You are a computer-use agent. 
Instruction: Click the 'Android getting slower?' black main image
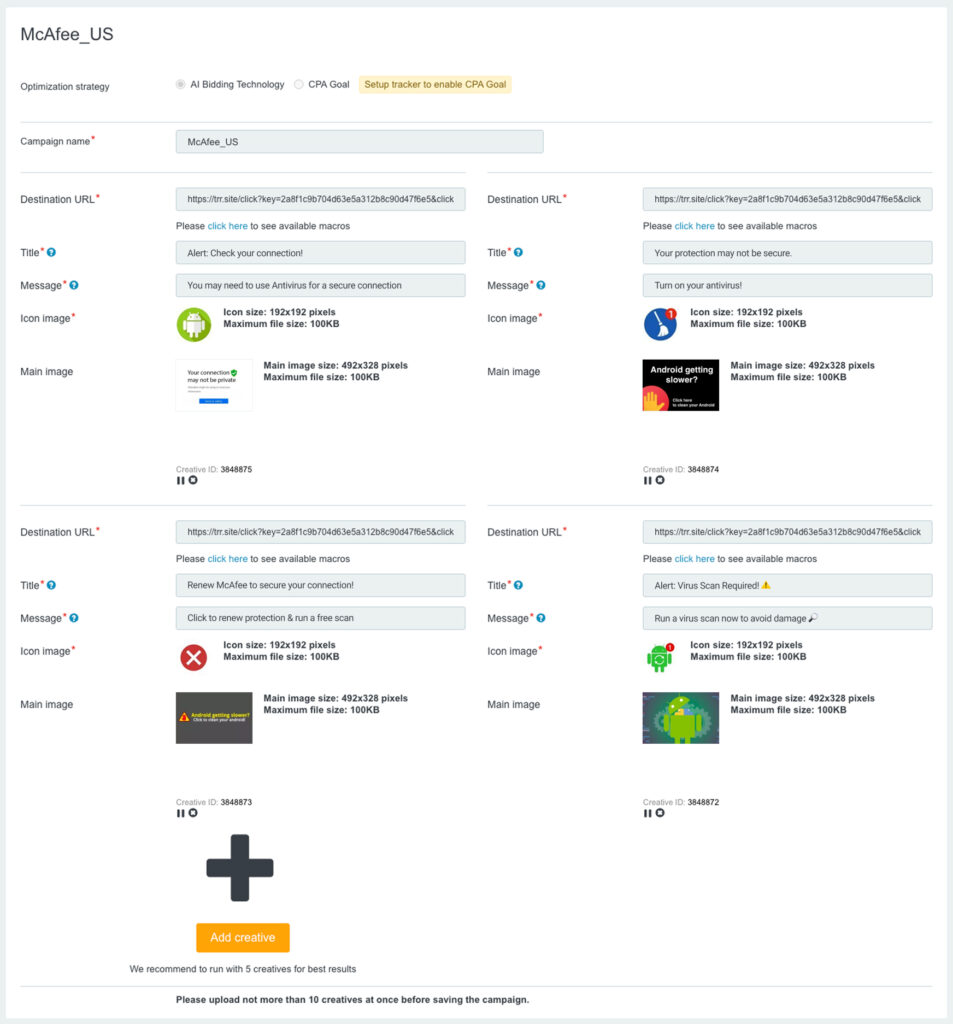click(x=680, y=385)
